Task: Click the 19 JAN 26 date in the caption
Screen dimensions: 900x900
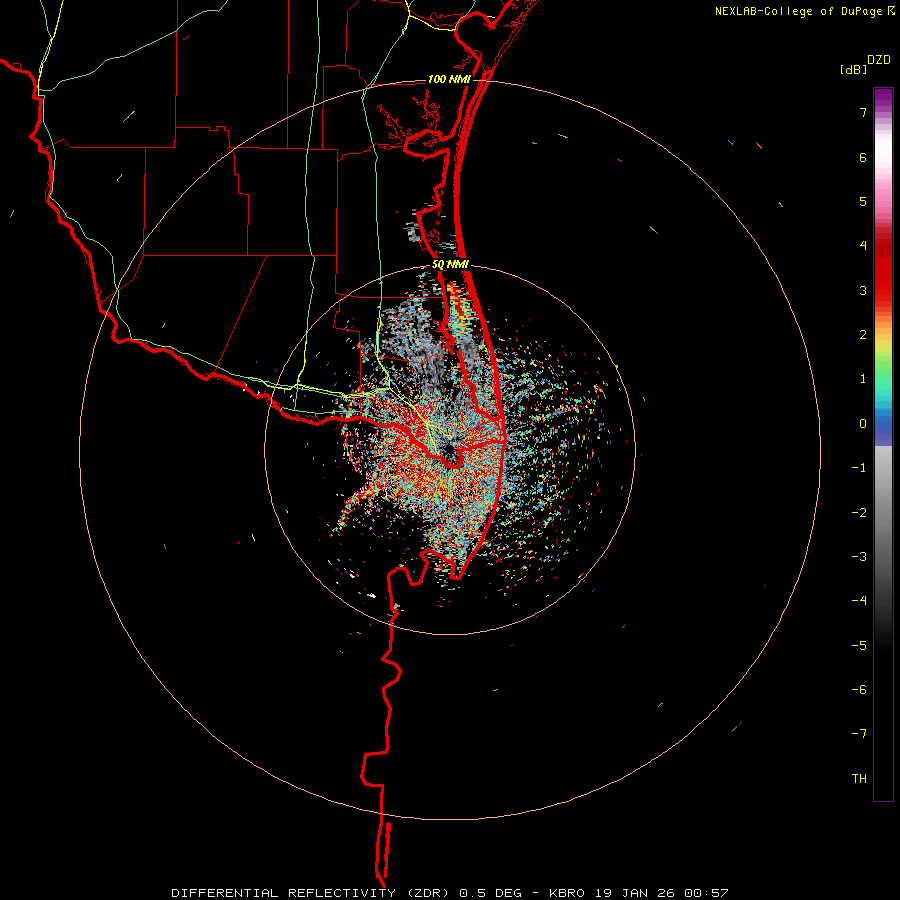Action: (634, 893)
